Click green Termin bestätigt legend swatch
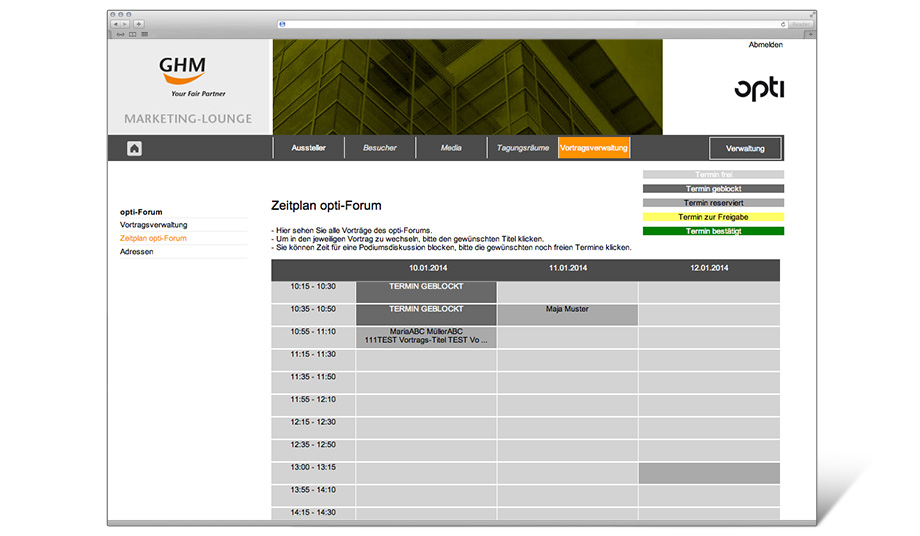The height and width of the screenshot is (536, 920). (x=712, y=231)
